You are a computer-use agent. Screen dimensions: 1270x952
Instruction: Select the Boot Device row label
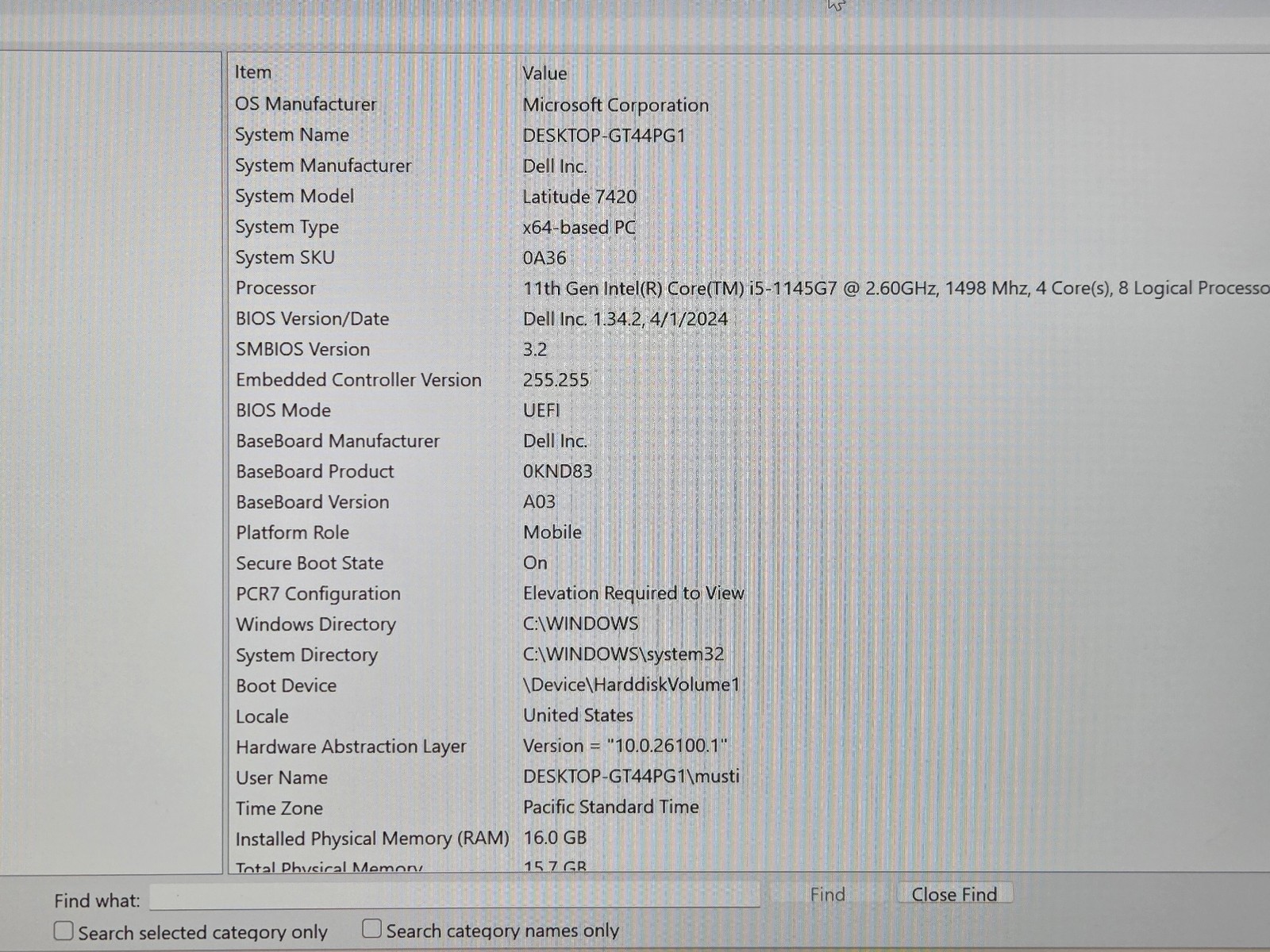(287, 685)
